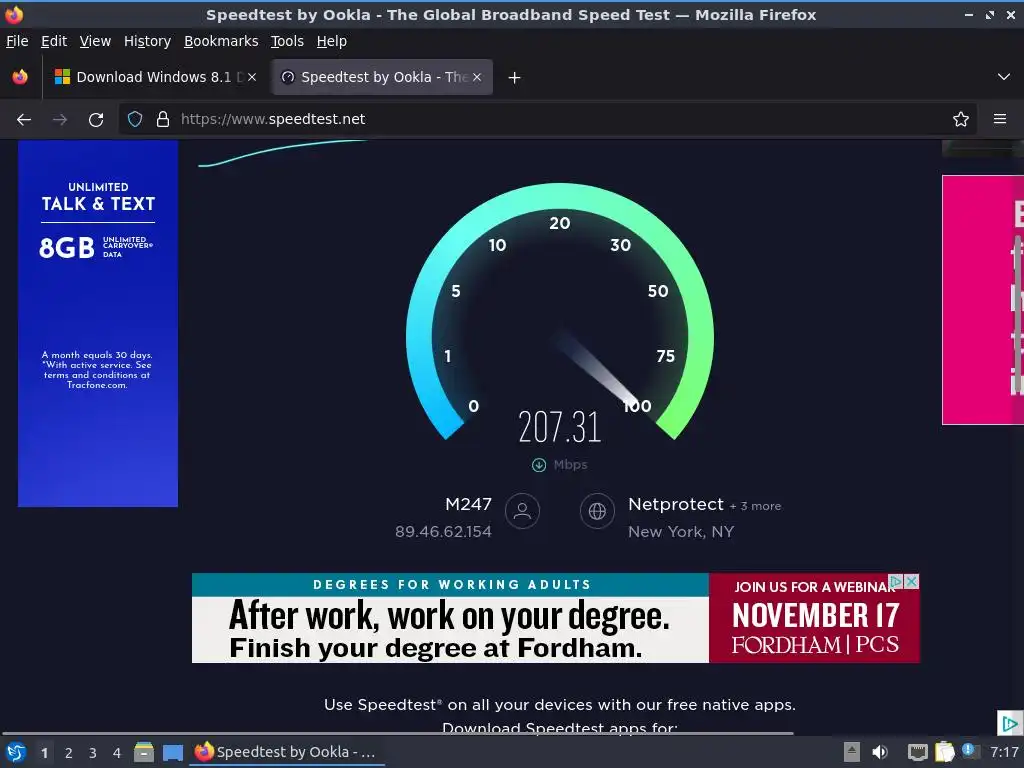Open the View menu
The height and width of the screenshot is (768, 1024).
(95, 41)
